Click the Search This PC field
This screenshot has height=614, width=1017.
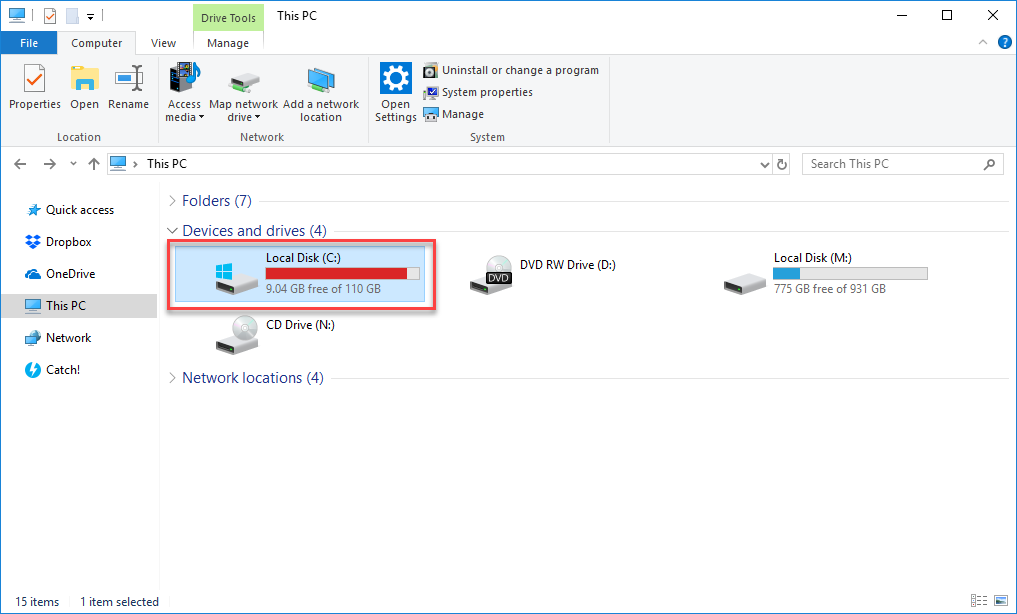click(x=902, y=164)
